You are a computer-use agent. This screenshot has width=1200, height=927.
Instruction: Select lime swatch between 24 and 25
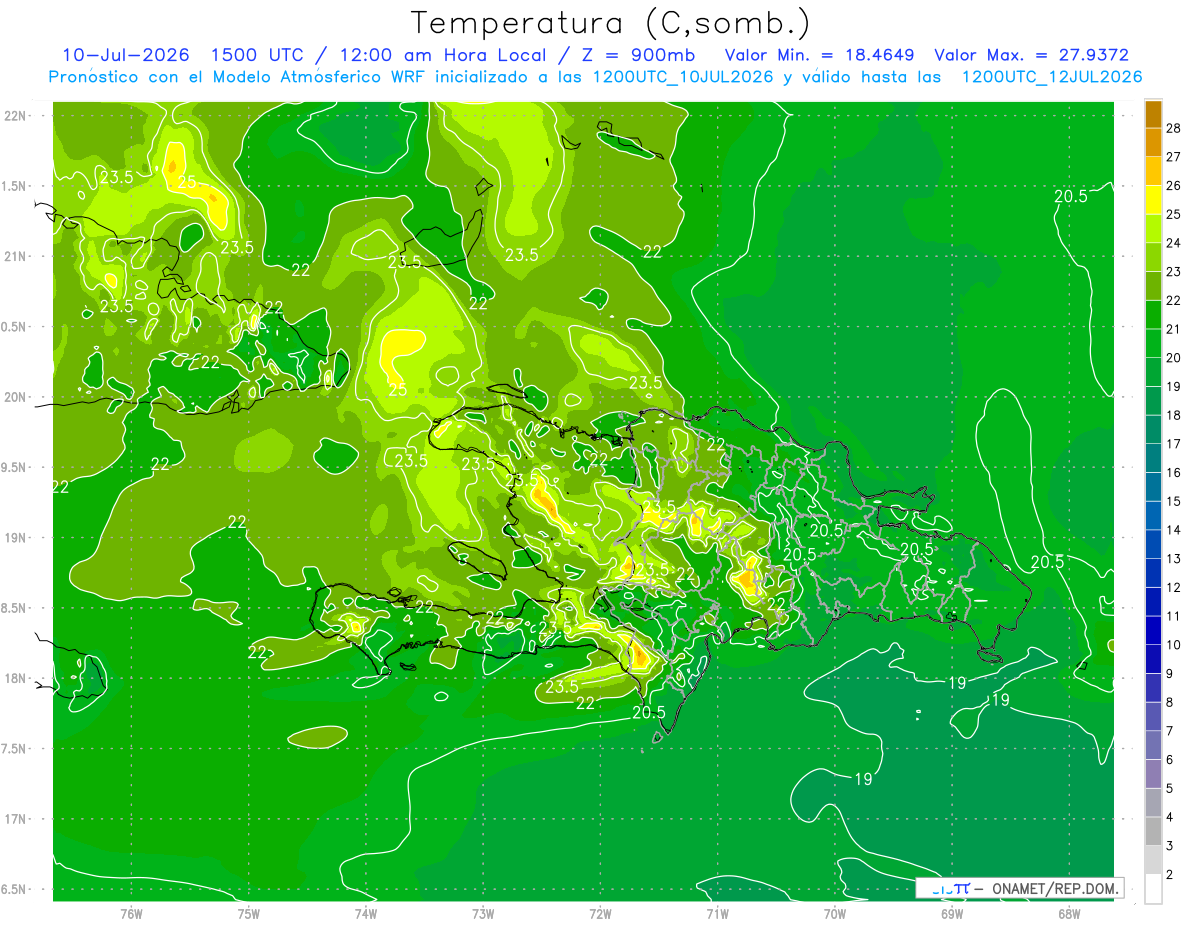pyautogui.click(x=1153, y=229)
